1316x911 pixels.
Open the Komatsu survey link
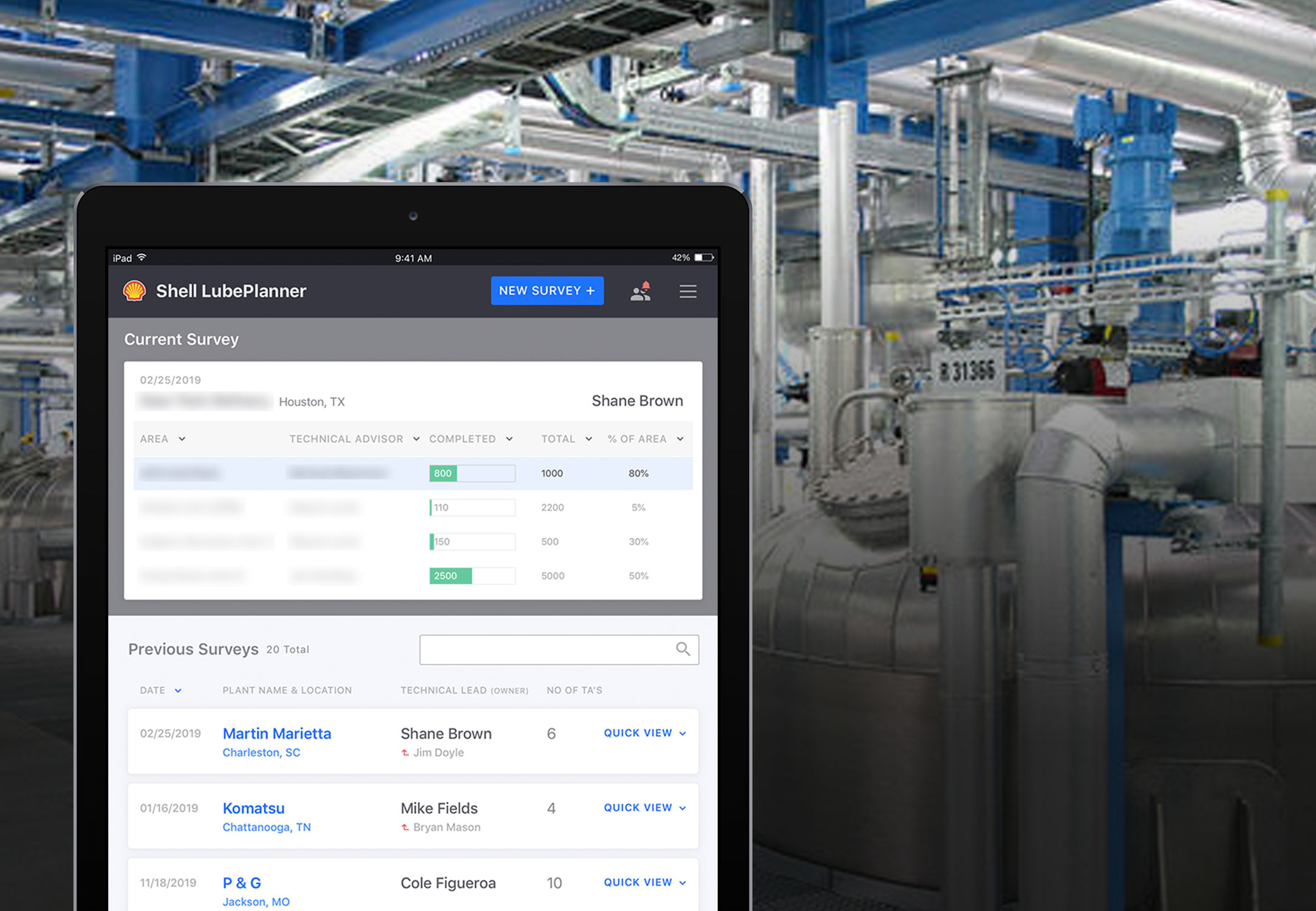pyautogui.click(x=254, y=808)
